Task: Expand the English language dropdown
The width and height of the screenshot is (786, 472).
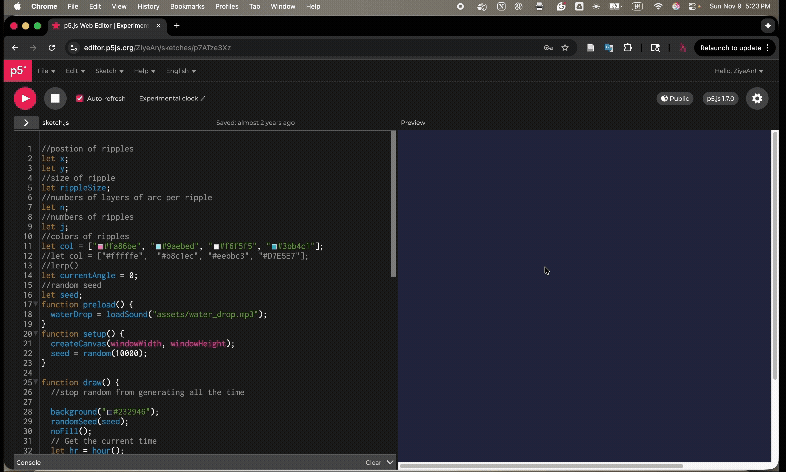Action: [181, 71]
